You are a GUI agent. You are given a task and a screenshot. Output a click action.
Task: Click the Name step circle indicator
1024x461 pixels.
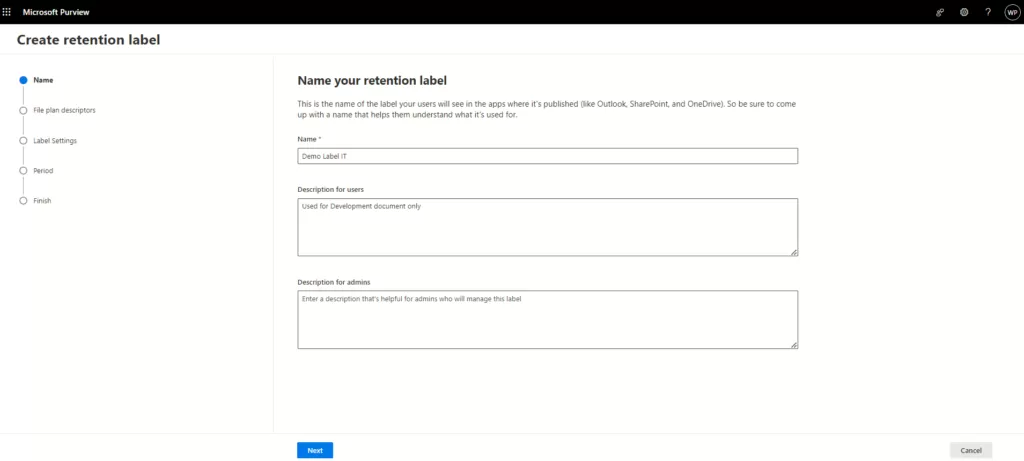[23, 80]
